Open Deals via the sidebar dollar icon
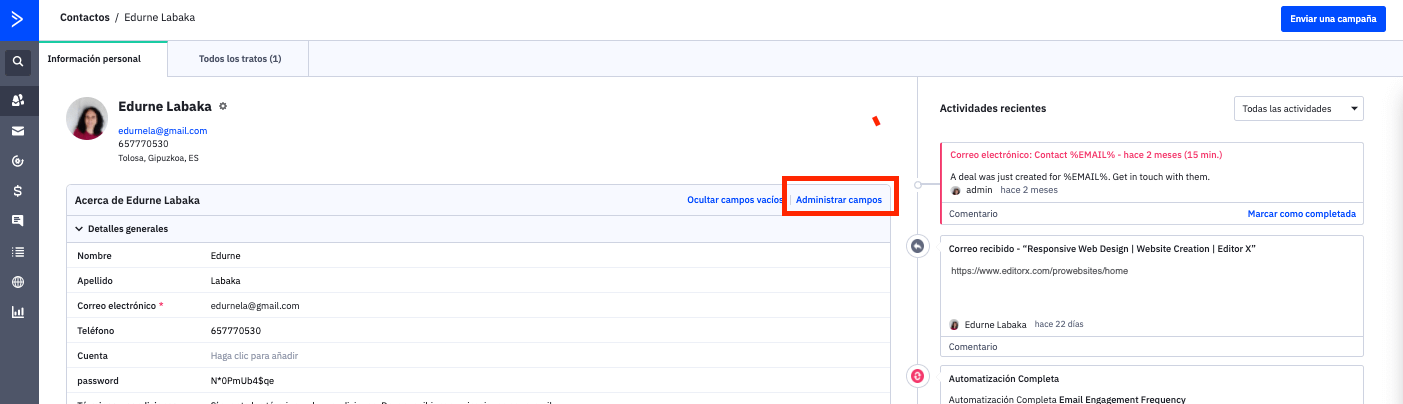 18,191
